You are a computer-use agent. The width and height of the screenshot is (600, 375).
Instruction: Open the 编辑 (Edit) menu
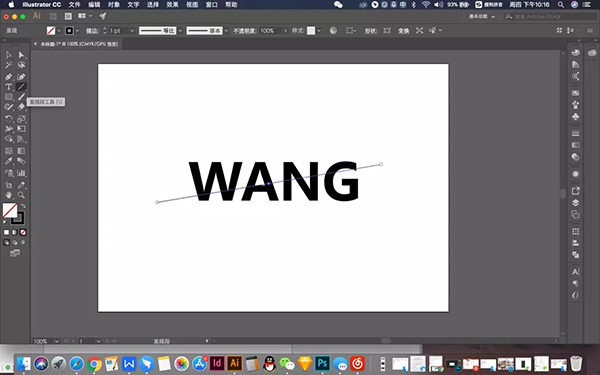[x=94, y=5]
